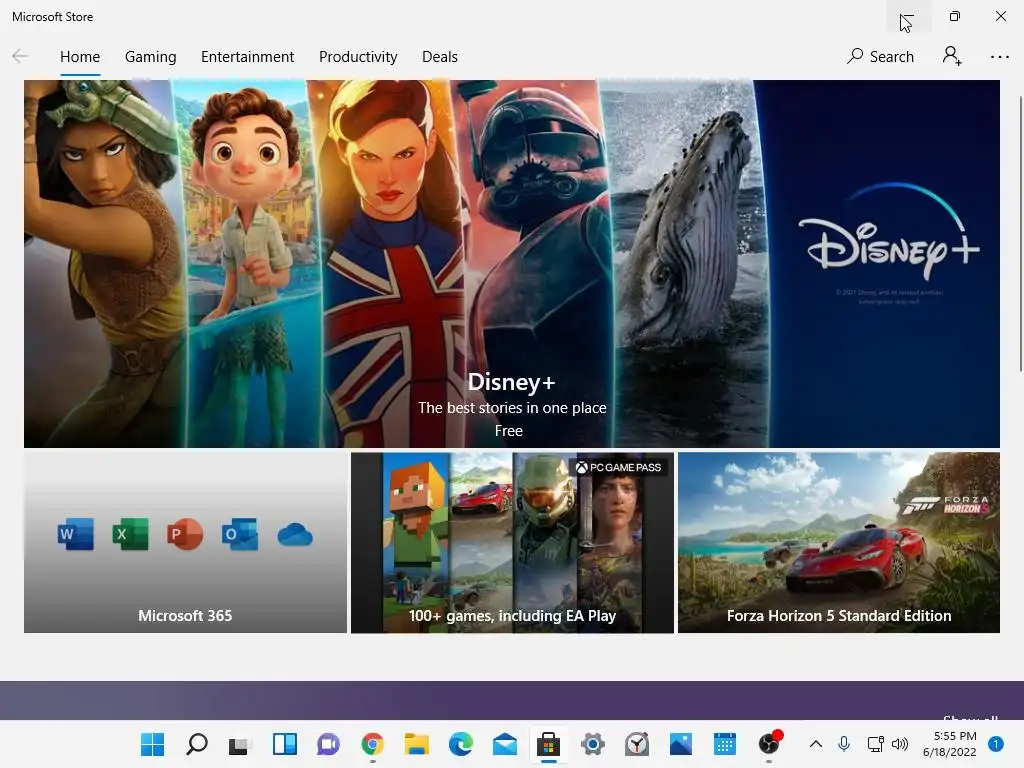Open the volume speaker tray icon
The height and width of the screenshot is (768, 1024).
click(900, 744)
